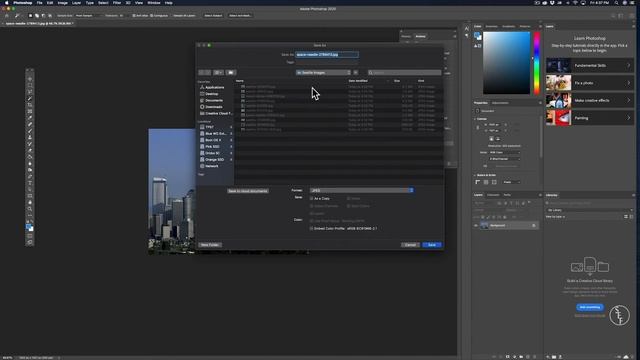The width and height of the screenshot is (640, 360).
Task: Click the hue spectrum slider
Action: (537, 63)
